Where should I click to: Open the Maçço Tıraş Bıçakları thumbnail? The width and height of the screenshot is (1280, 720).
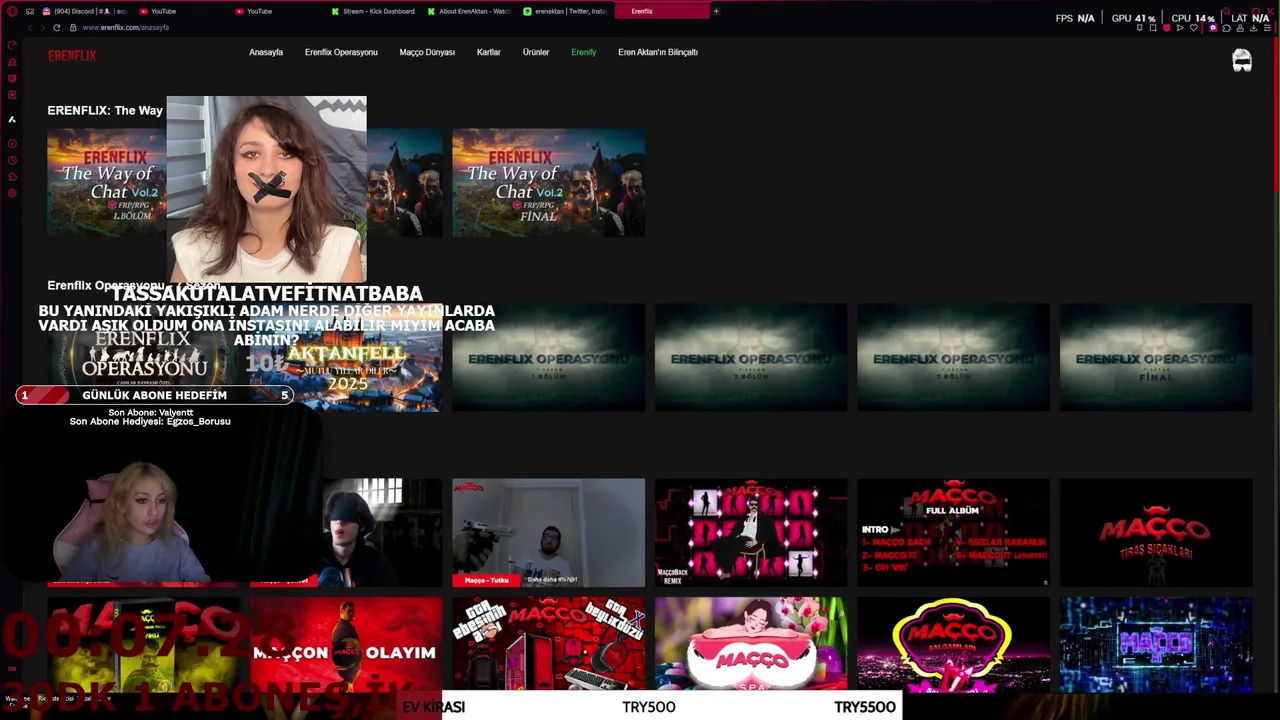[x=1156, y=532]
